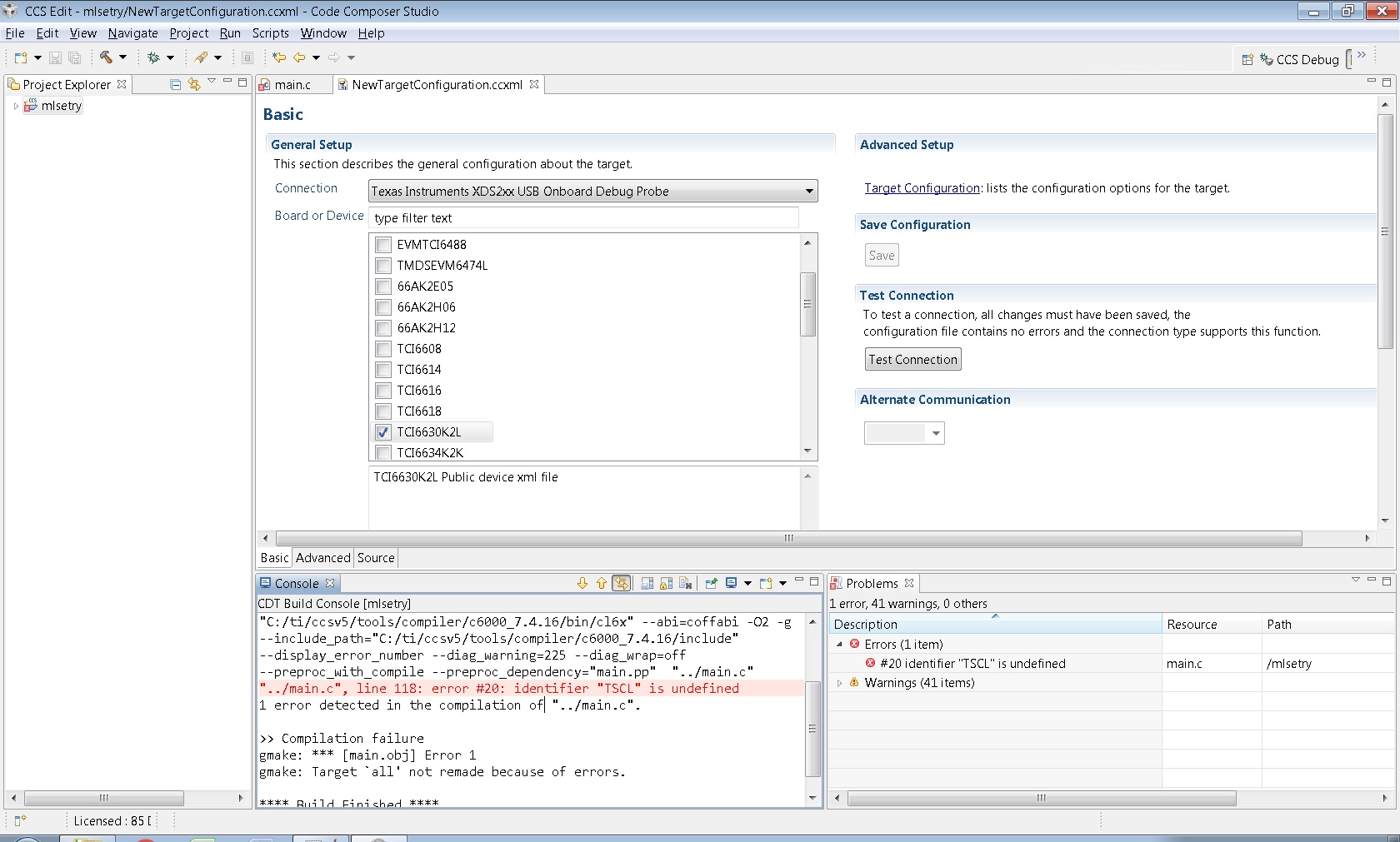Toggle Link with Editor in Project Explorer
1400x842 pixels.
tap(194, 84)
